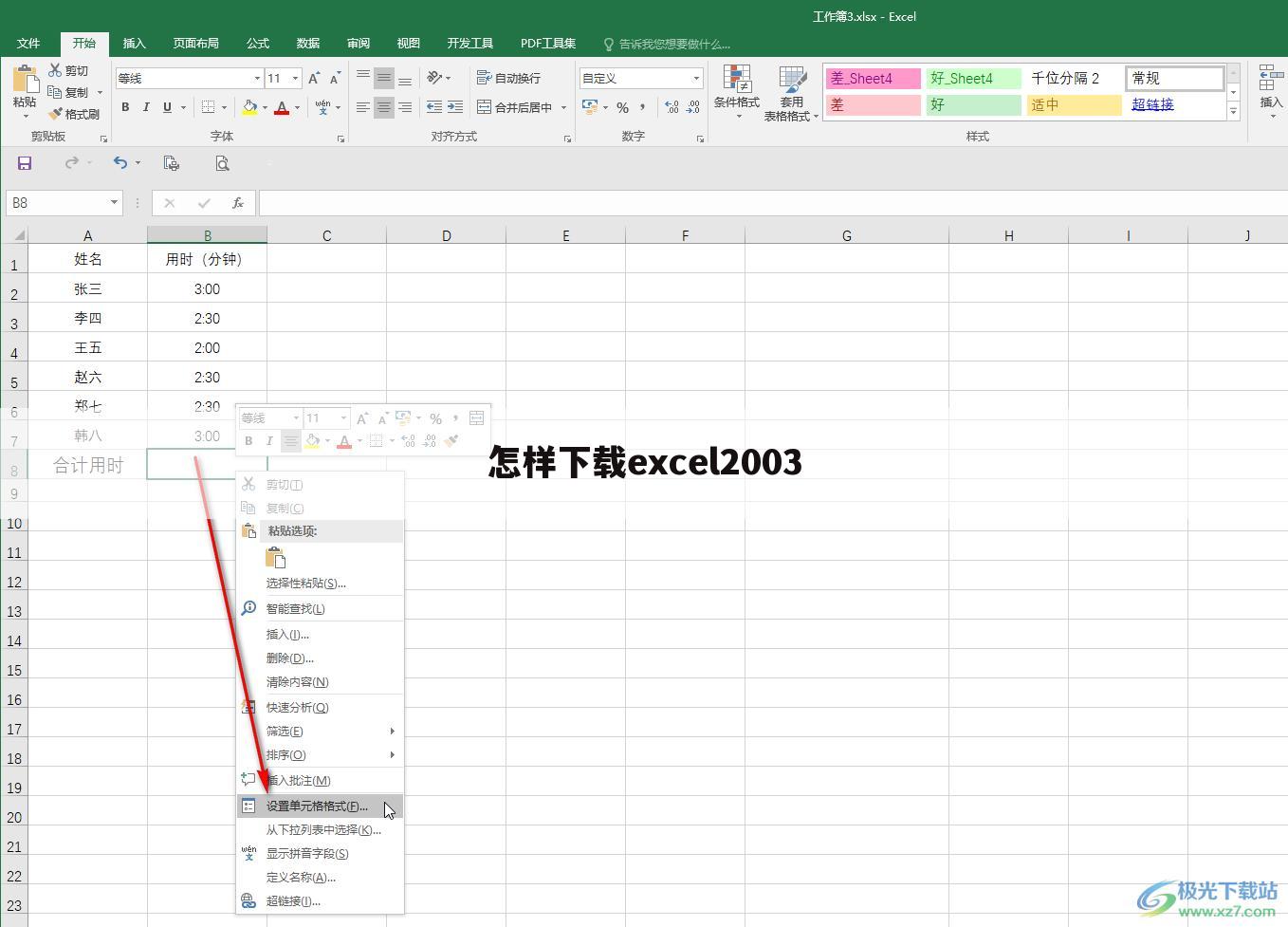Apply red font color in ribbon
The image size is (1288, 927).
282,107
